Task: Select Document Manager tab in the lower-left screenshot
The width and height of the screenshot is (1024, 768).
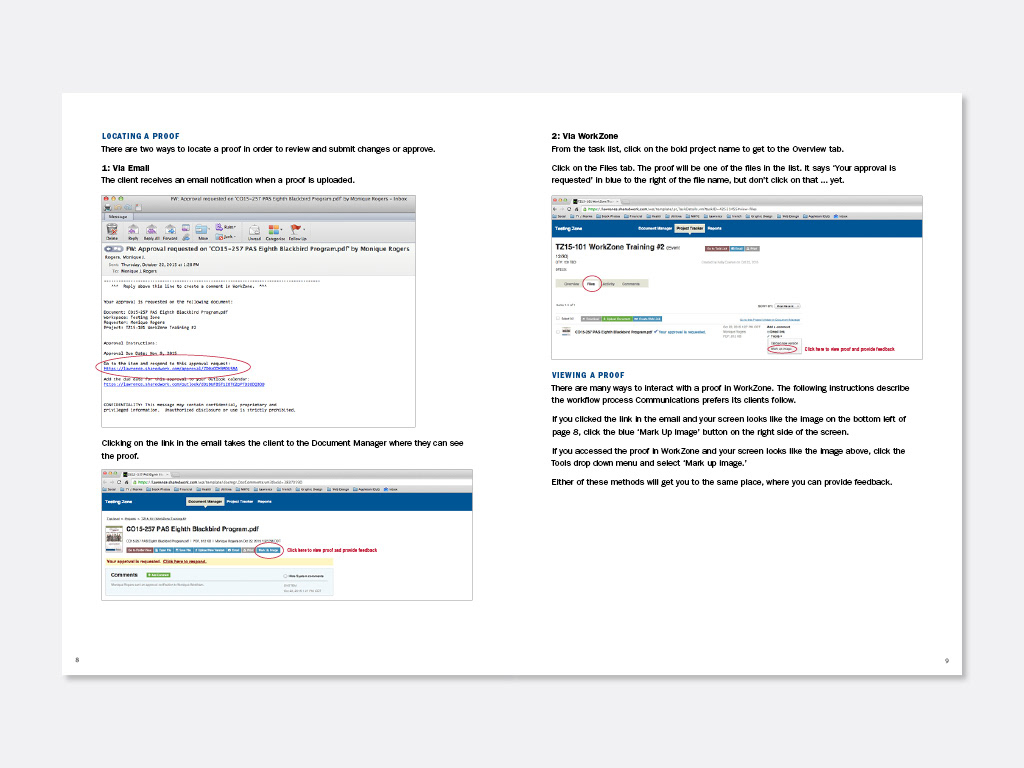Action: click(x=205, y=502)
